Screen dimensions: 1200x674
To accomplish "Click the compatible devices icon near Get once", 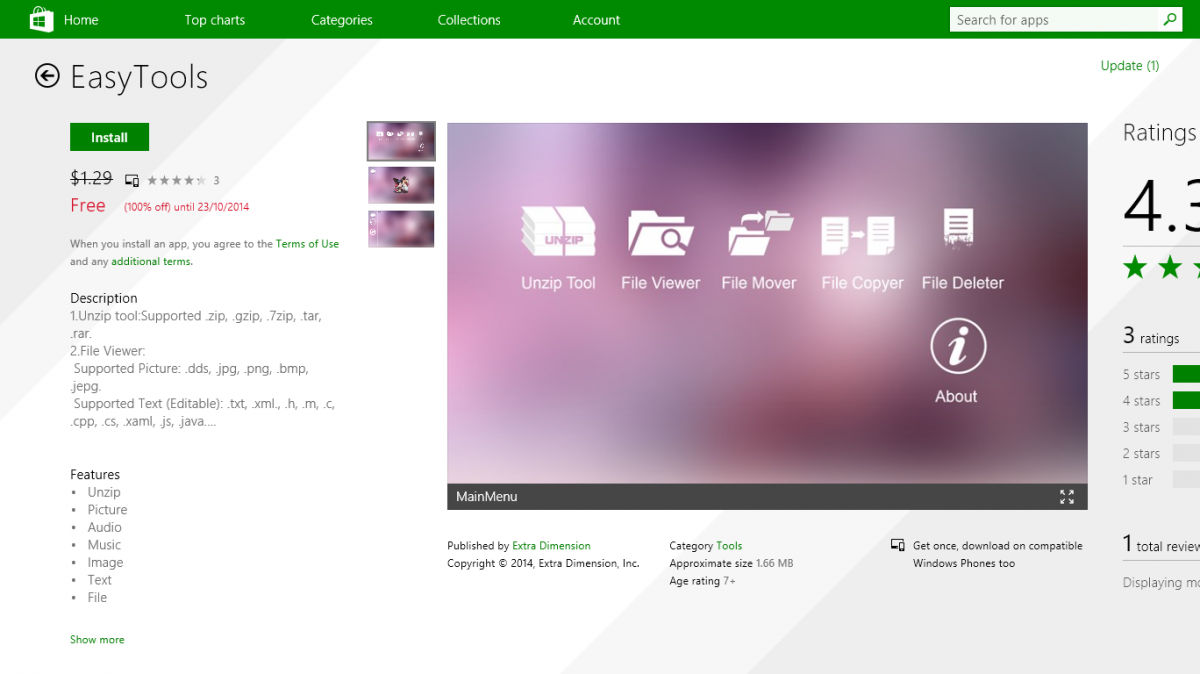I will coord(897,546).
